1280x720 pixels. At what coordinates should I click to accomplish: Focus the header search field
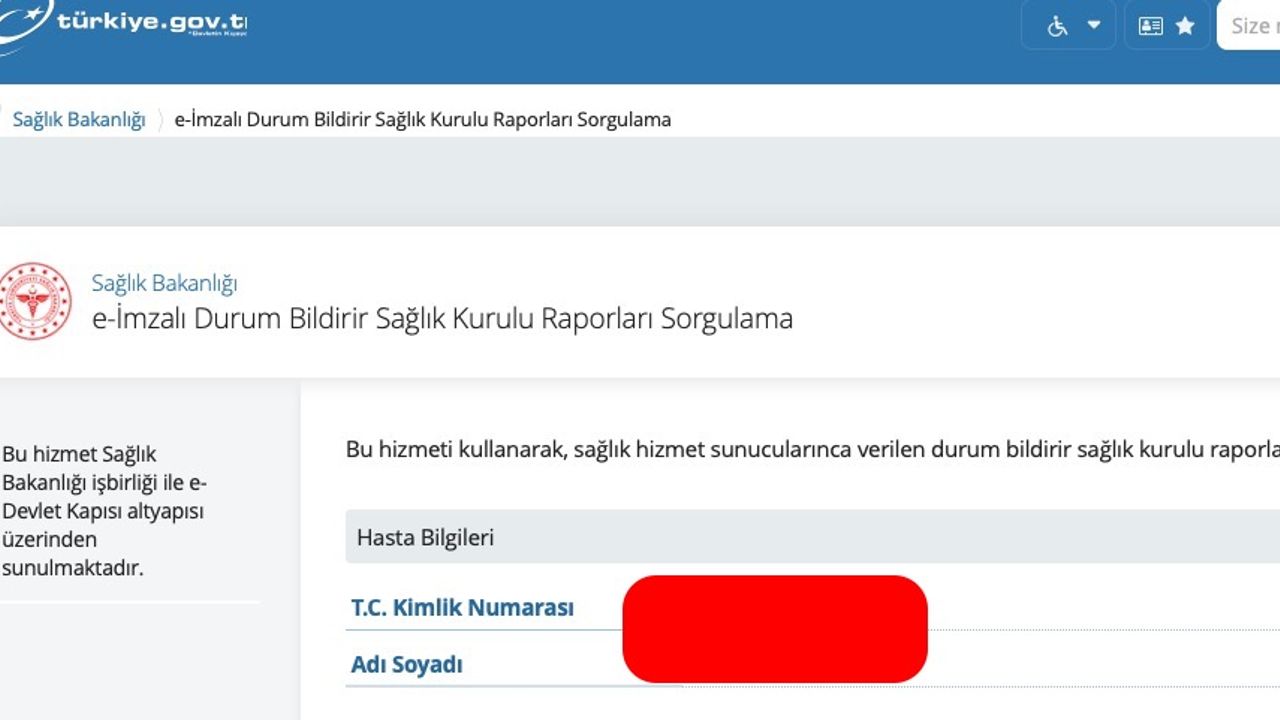pyautogui.click(x=1250, y=26)
